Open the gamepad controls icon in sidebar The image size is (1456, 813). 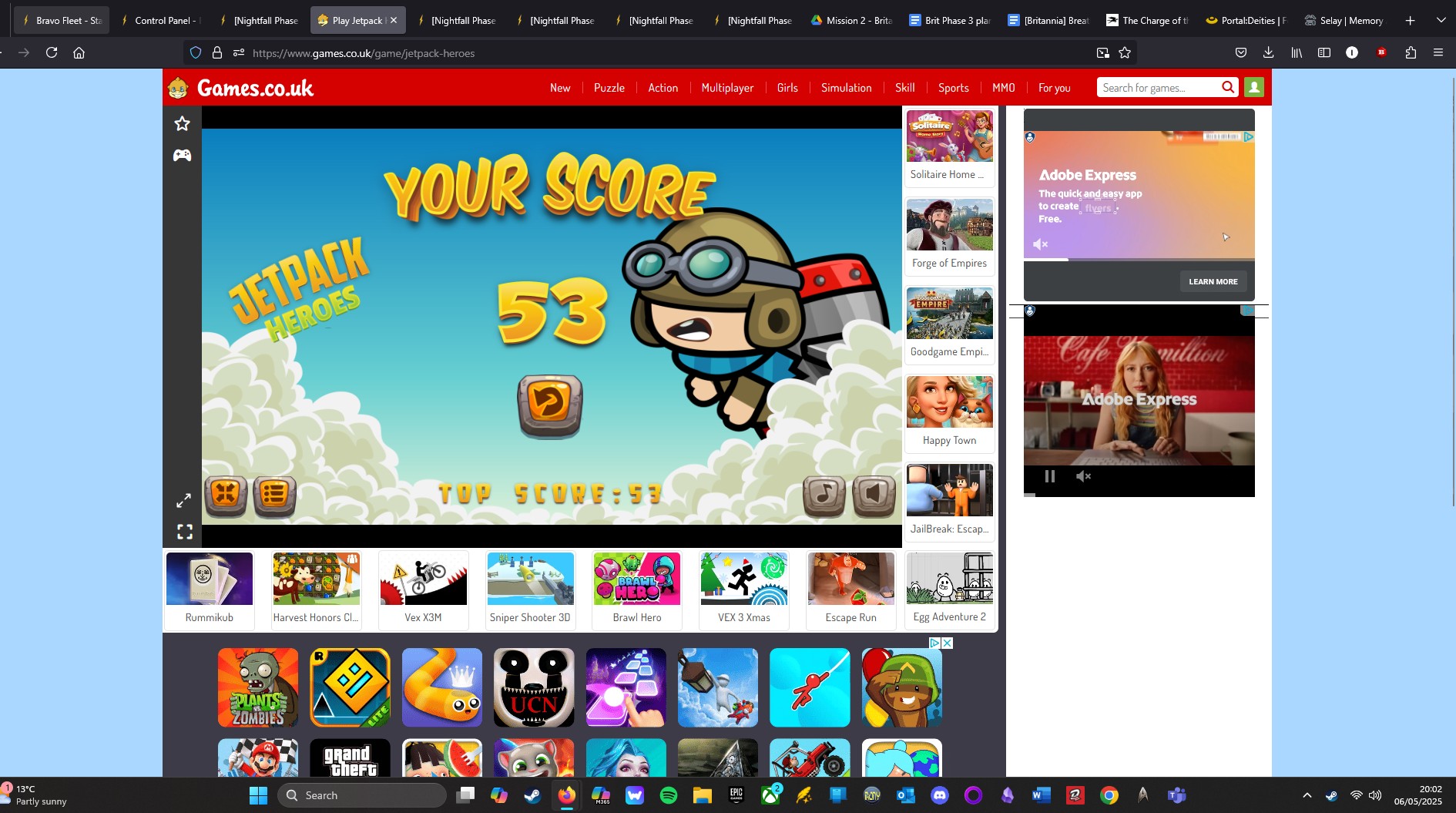pos(182,156)
